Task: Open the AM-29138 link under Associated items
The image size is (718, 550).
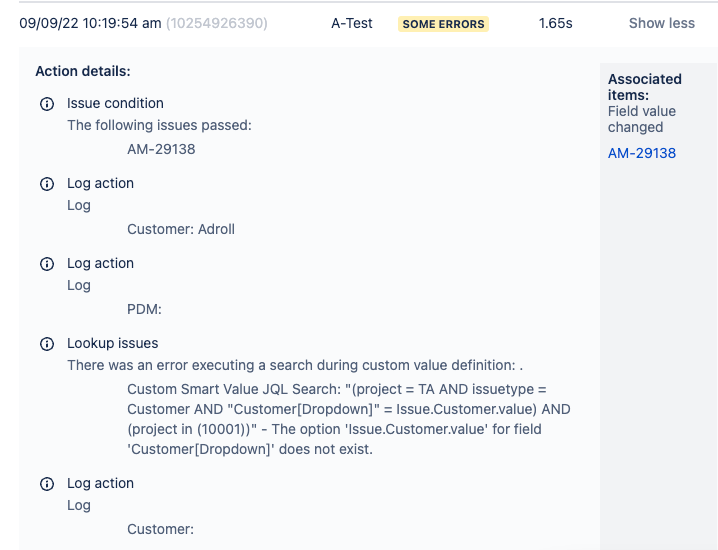Action: click(642, 153)
